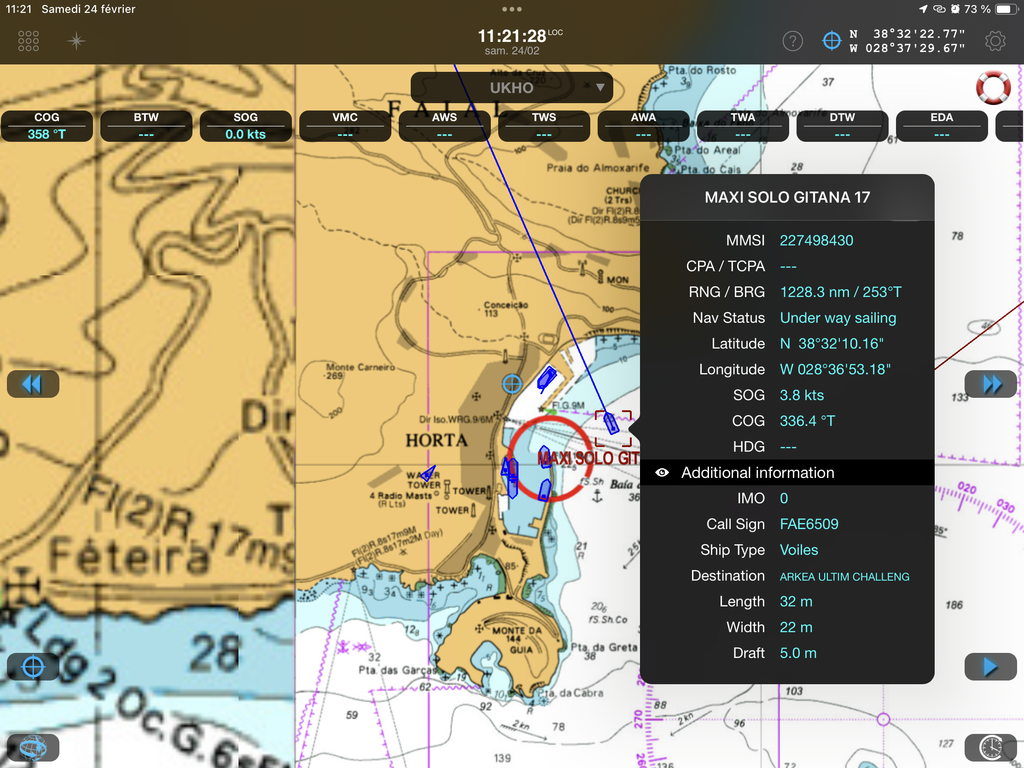Viewport: 1024px width, 768px height.
Task: Select the DTW data field
Action: coord(842,126)
